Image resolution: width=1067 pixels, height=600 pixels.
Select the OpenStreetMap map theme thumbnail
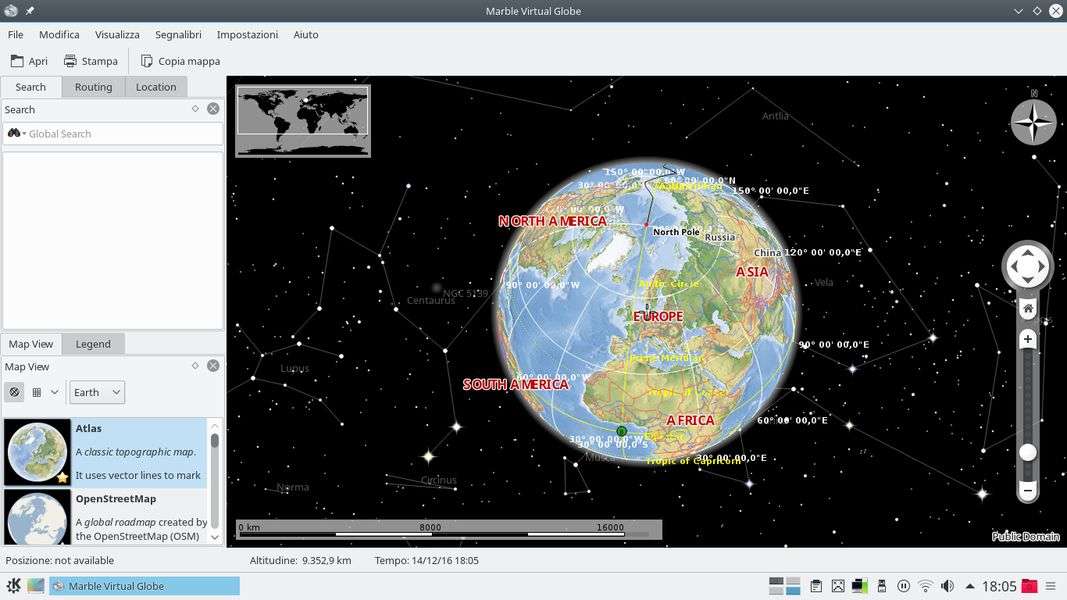38,517
